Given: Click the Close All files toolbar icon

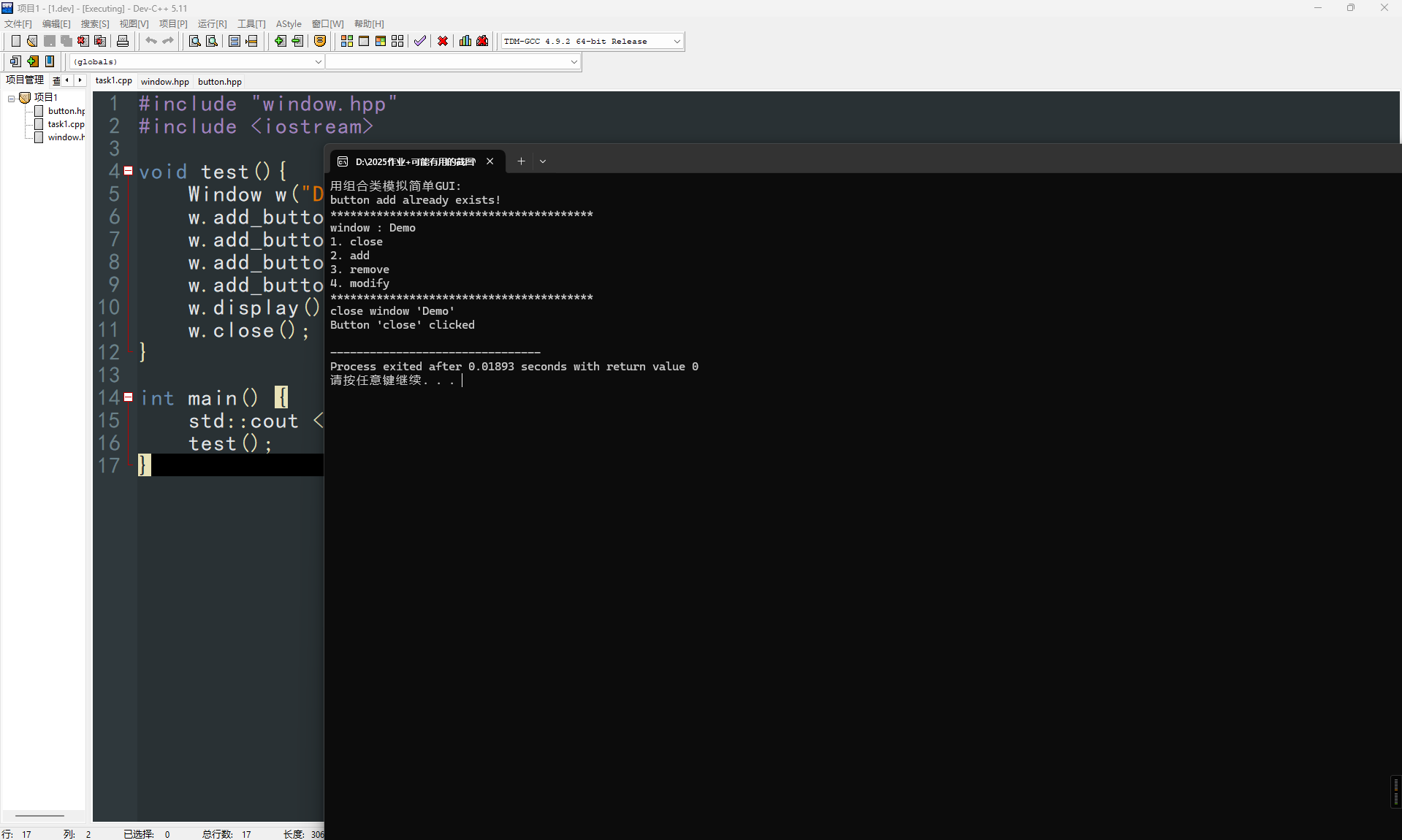Looking at the screenshot, I should coord(100,41).
